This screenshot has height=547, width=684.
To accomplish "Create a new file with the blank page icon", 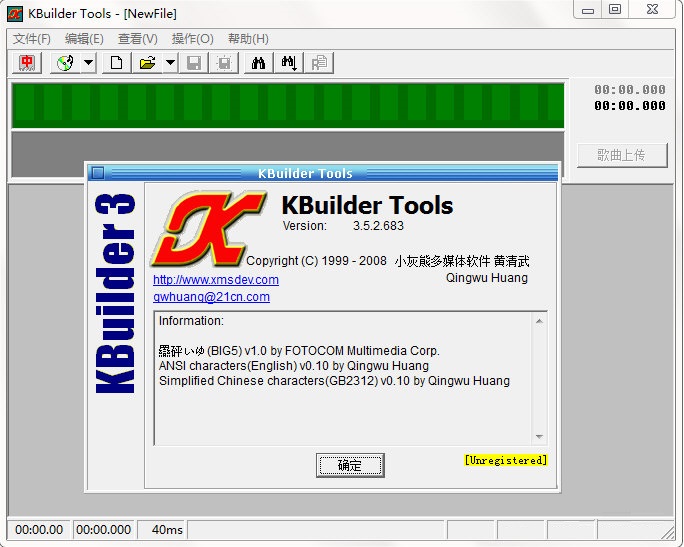I will (x=116, y=63).
